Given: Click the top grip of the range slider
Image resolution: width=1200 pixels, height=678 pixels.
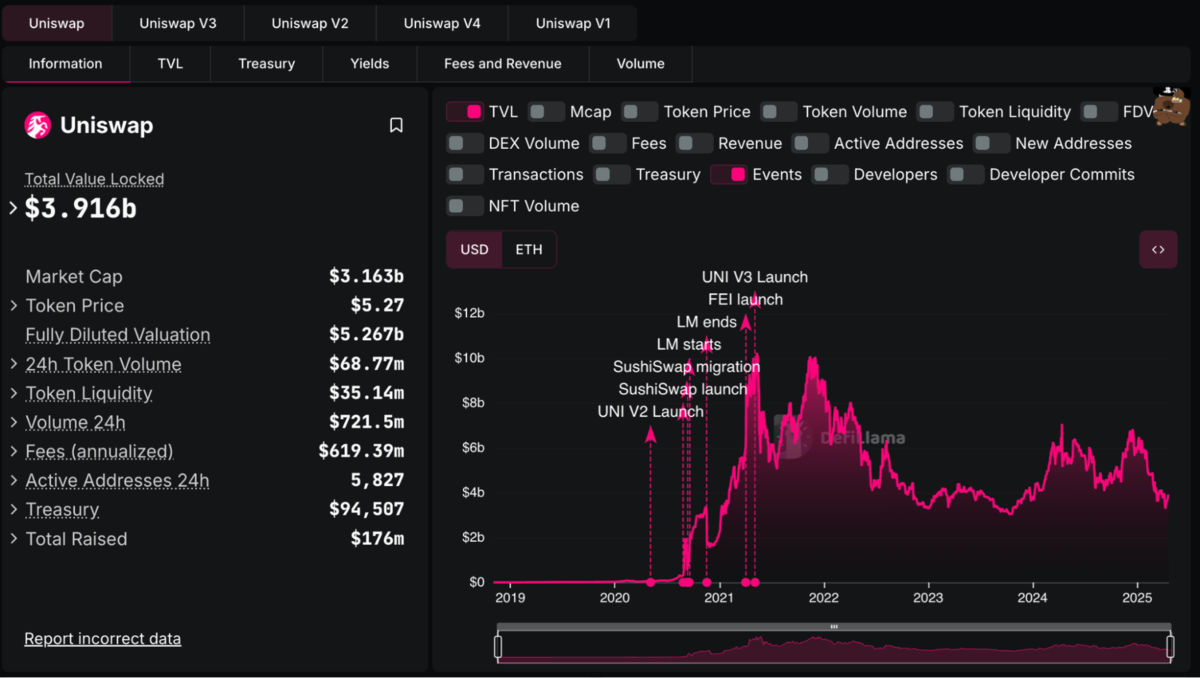Looking at the screenshot, I should point(834,627).
